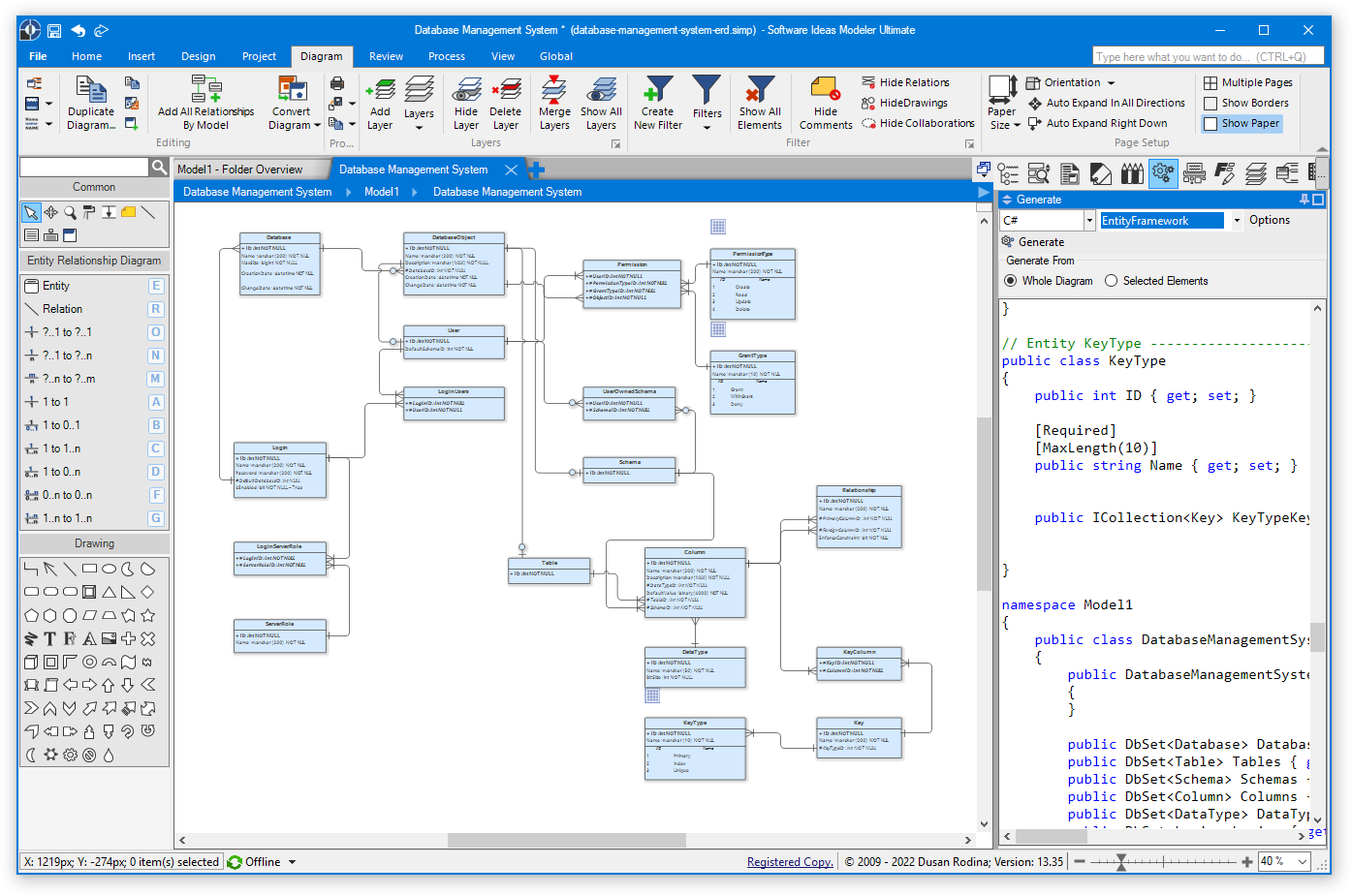Open the C# language dropdown
1352x896 pixels.
tap(1087, 220)
